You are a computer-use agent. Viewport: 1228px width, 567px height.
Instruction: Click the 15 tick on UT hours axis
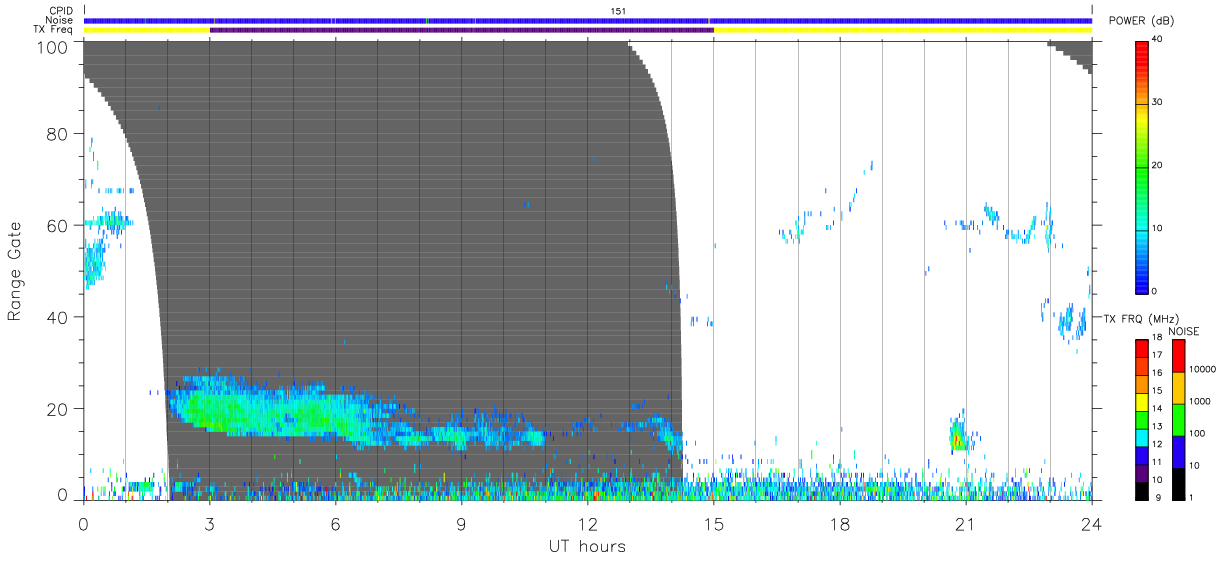coord(713,523)
